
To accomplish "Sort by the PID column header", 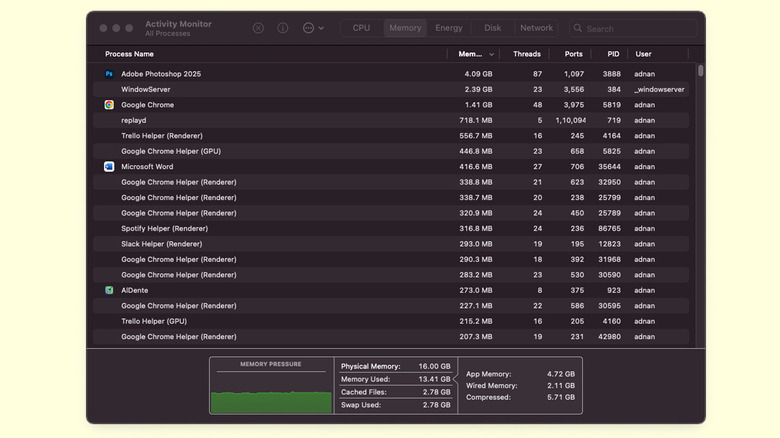I will tap(613, 54).
